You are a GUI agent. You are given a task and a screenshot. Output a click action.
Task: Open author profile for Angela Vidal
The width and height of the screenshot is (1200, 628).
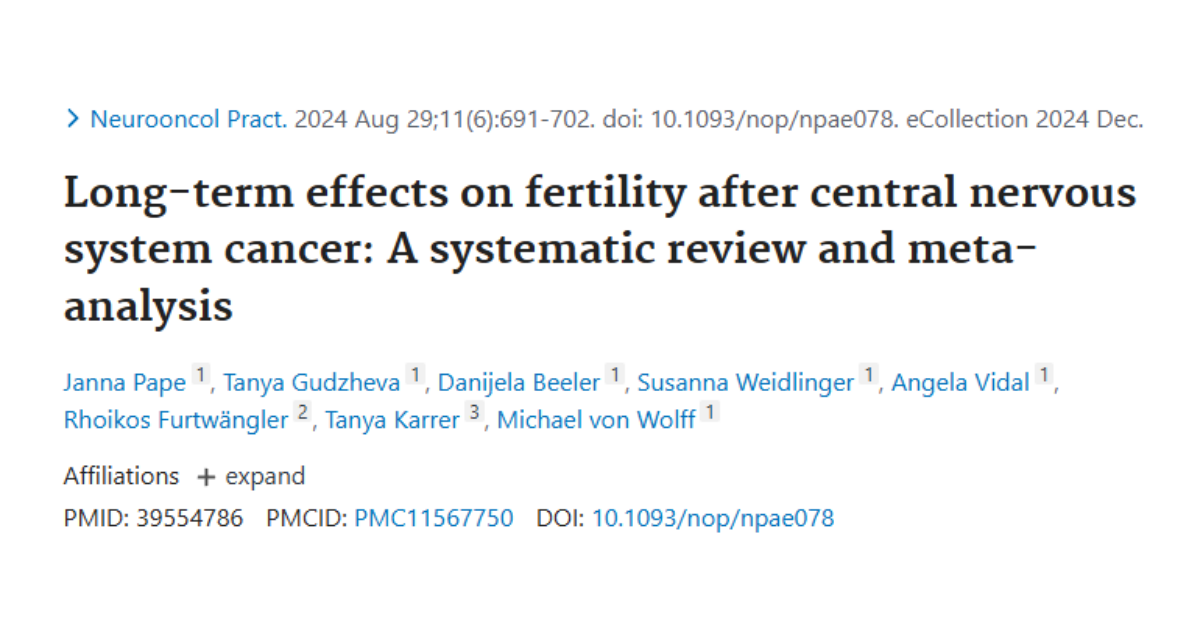(961, 382)
